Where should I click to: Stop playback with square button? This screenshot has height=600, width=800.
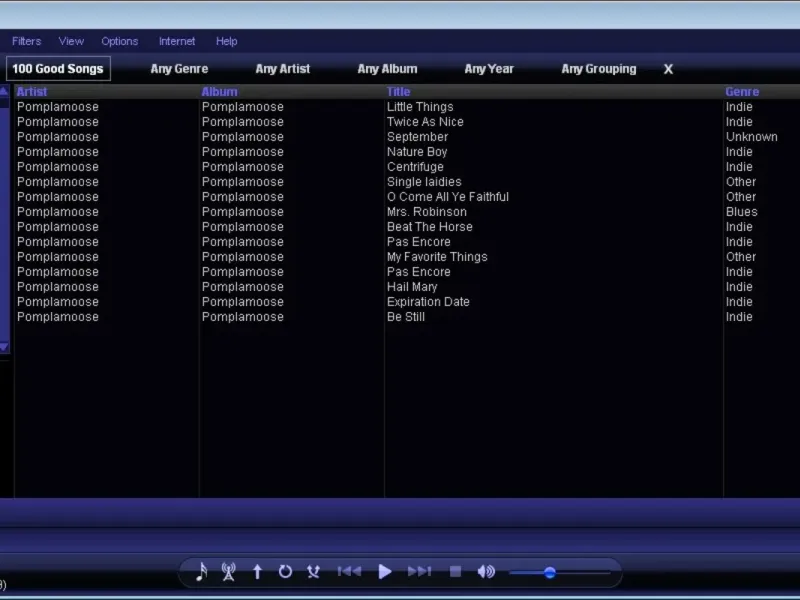[x=455, y=571]
